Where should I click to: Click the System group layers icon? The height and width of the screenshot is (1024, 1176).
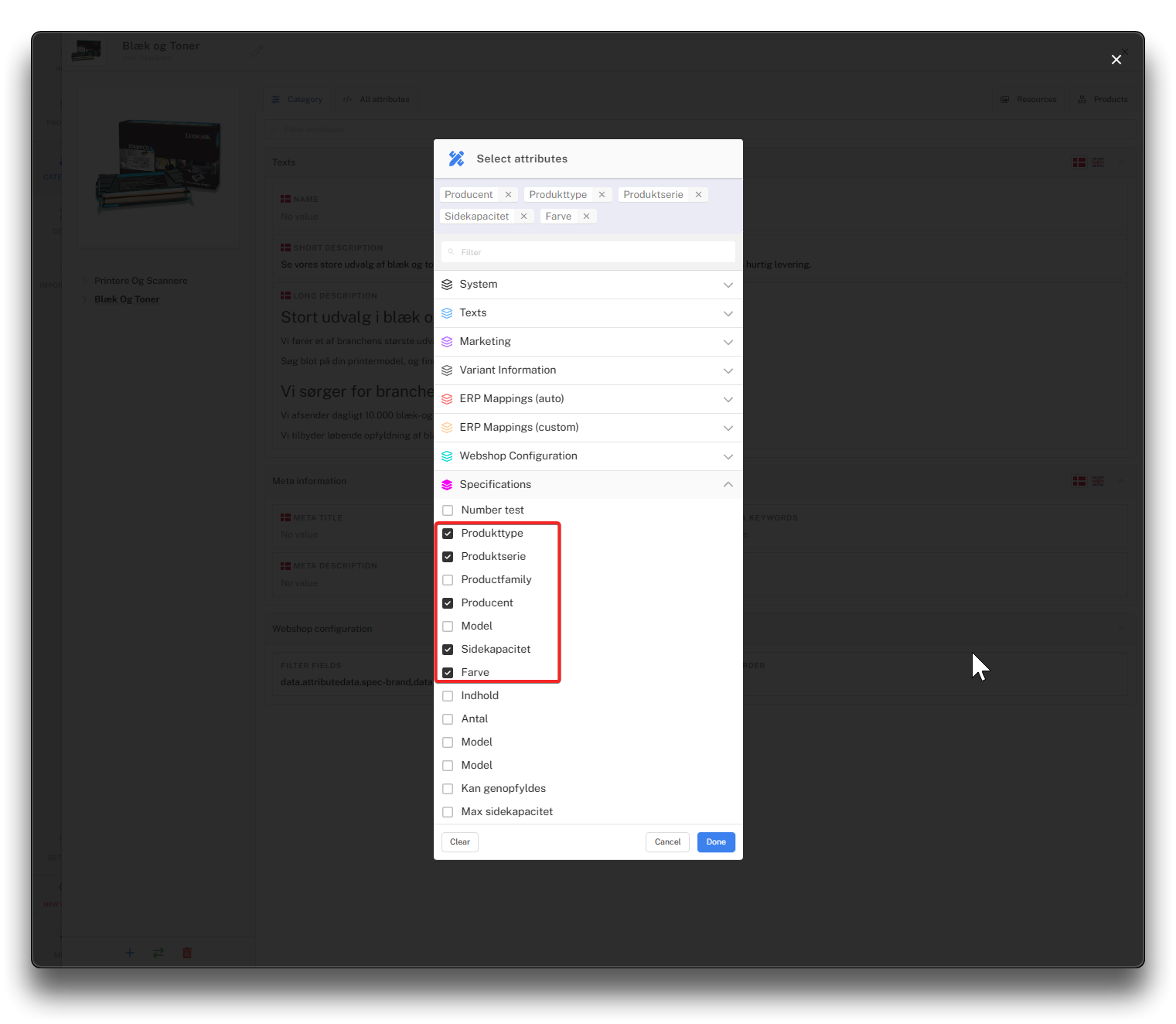tap(447, 285)
